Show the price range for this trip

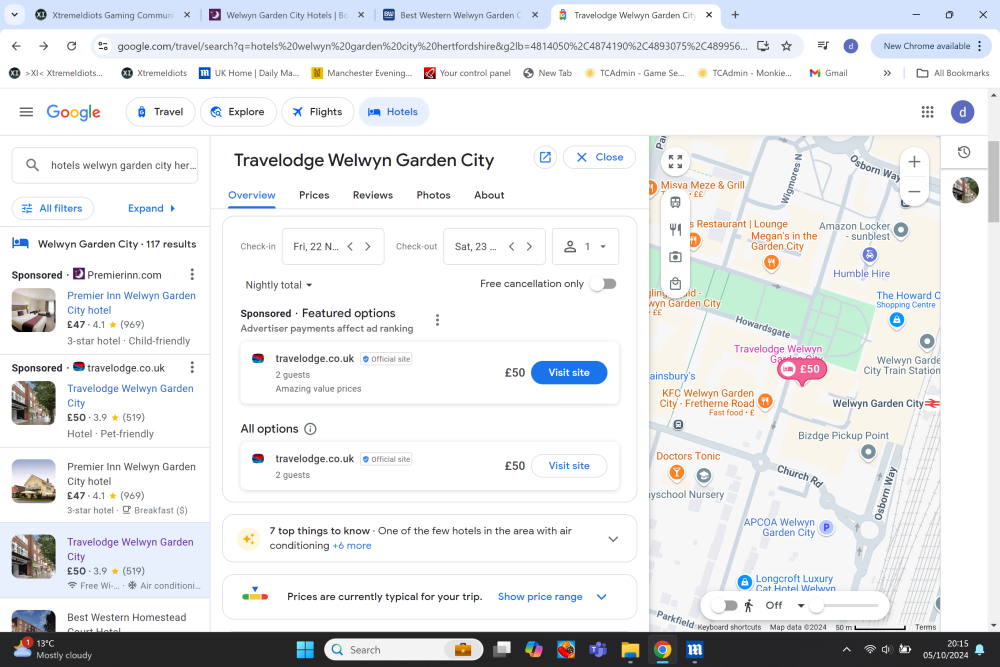539,596
